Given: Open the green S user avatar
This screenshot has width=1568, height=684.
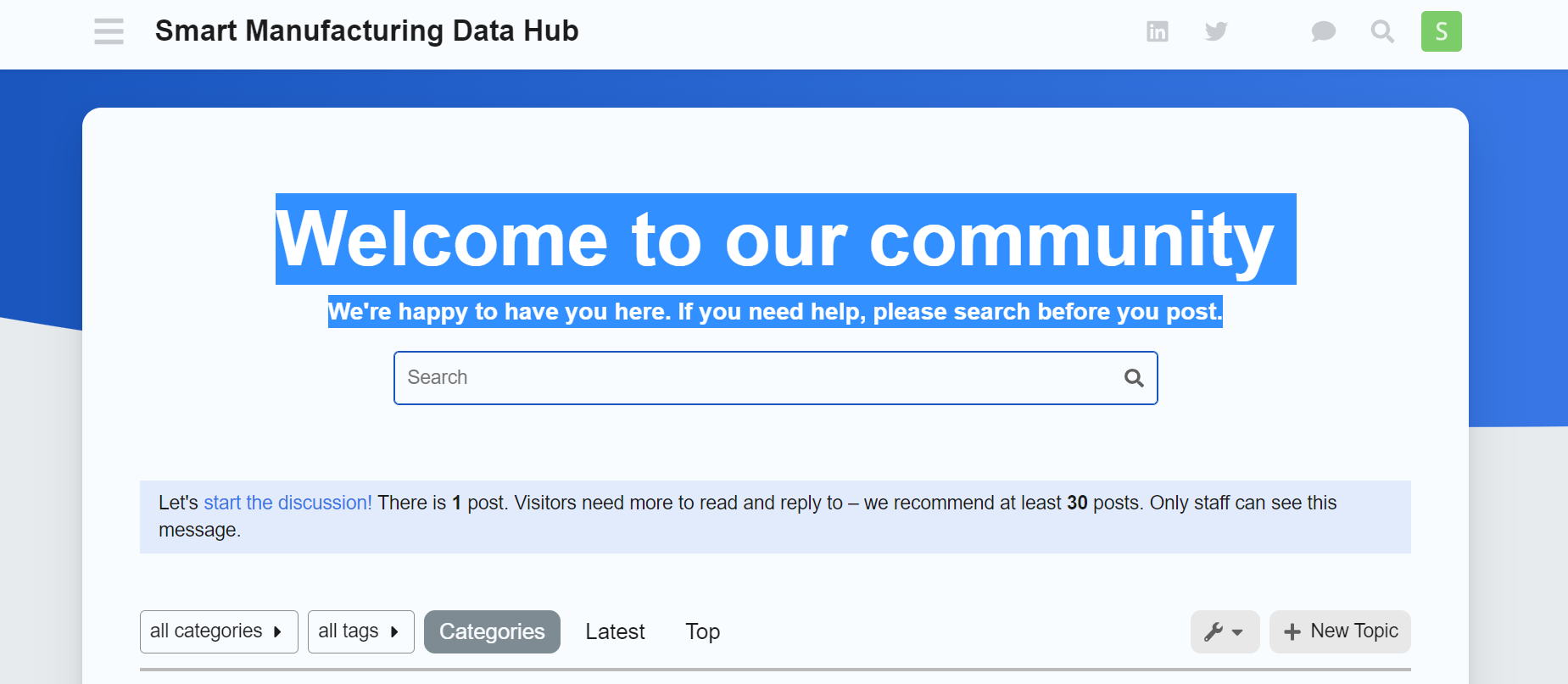Looking at the screenshot, I should pyautogui.click(x=1441, y=31).
